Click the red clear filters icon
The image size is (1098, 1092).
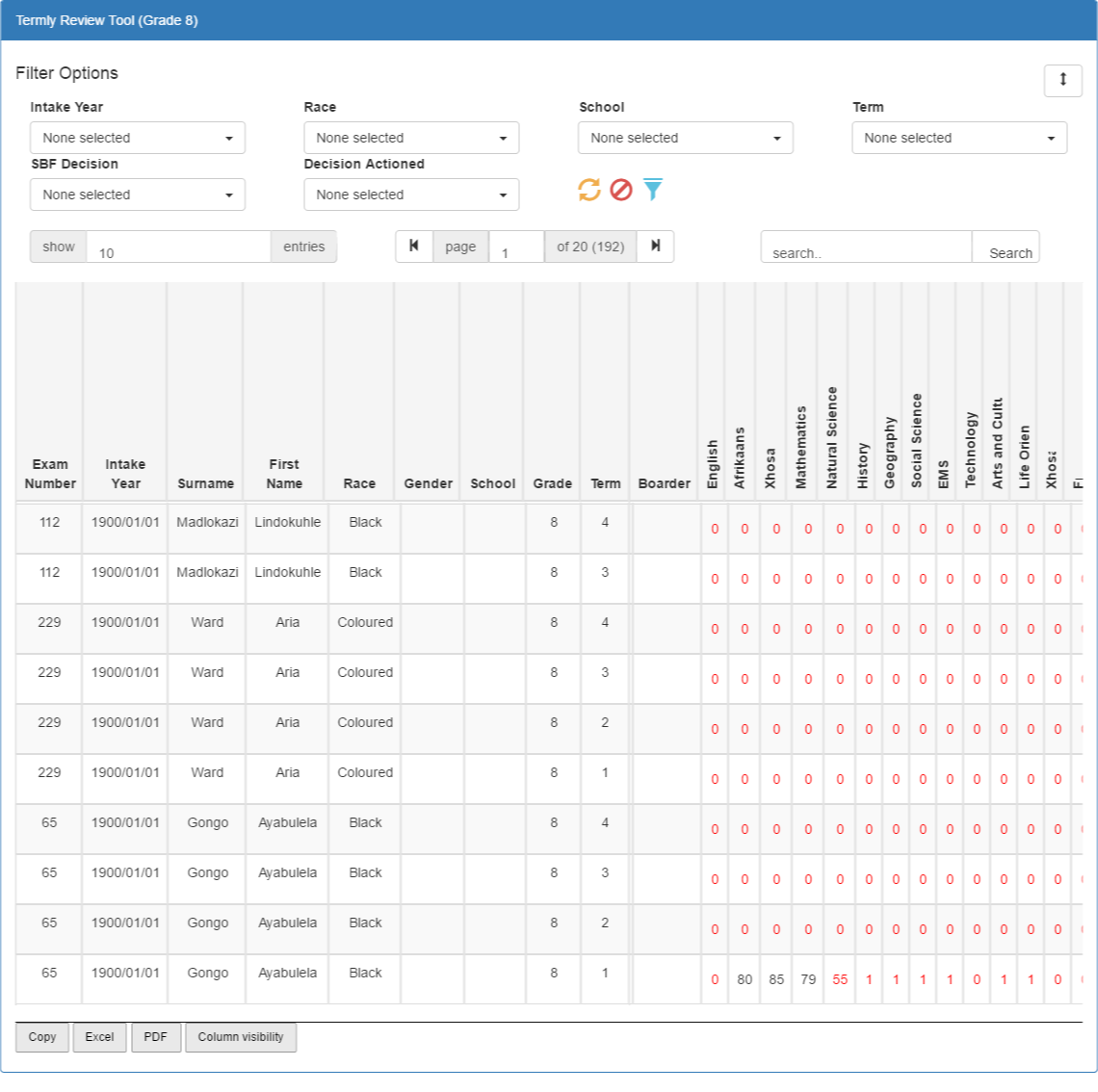[x=621, y=190]
